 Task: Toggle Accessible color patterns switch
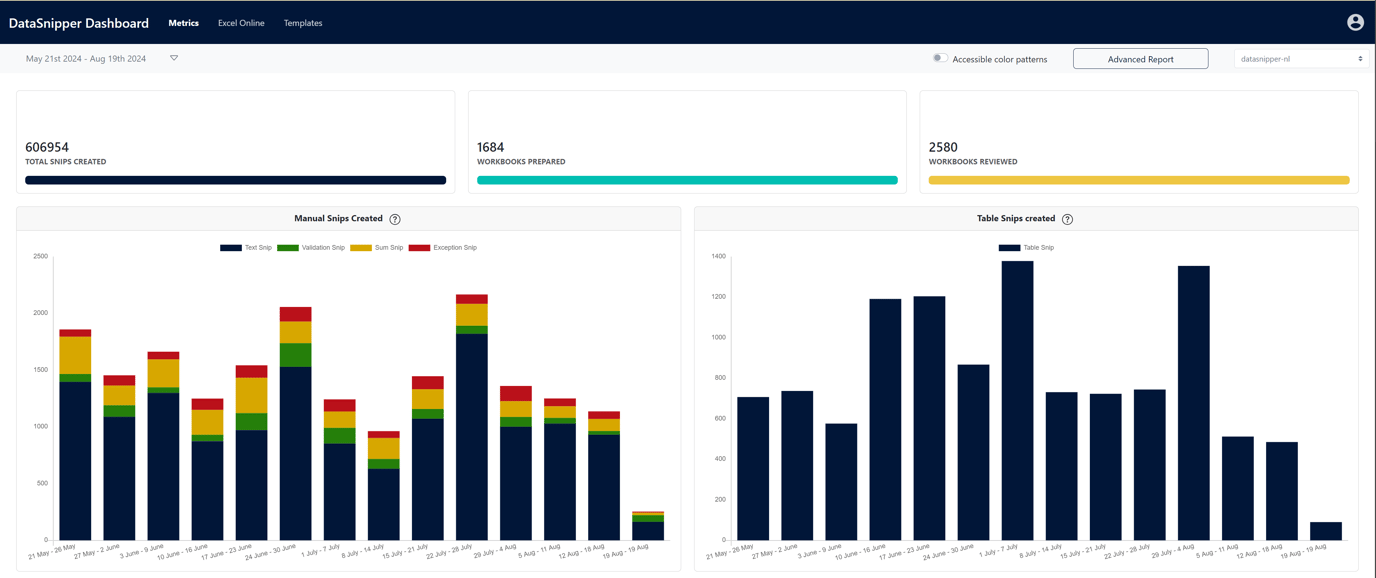tap(940, 58)
